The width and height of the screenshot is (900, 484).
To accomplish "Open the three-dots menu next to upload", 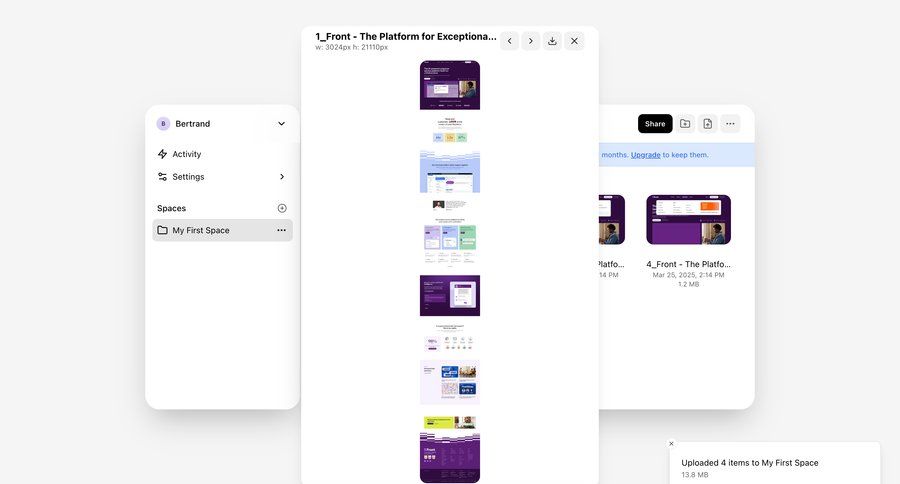I will coord(731,124).
